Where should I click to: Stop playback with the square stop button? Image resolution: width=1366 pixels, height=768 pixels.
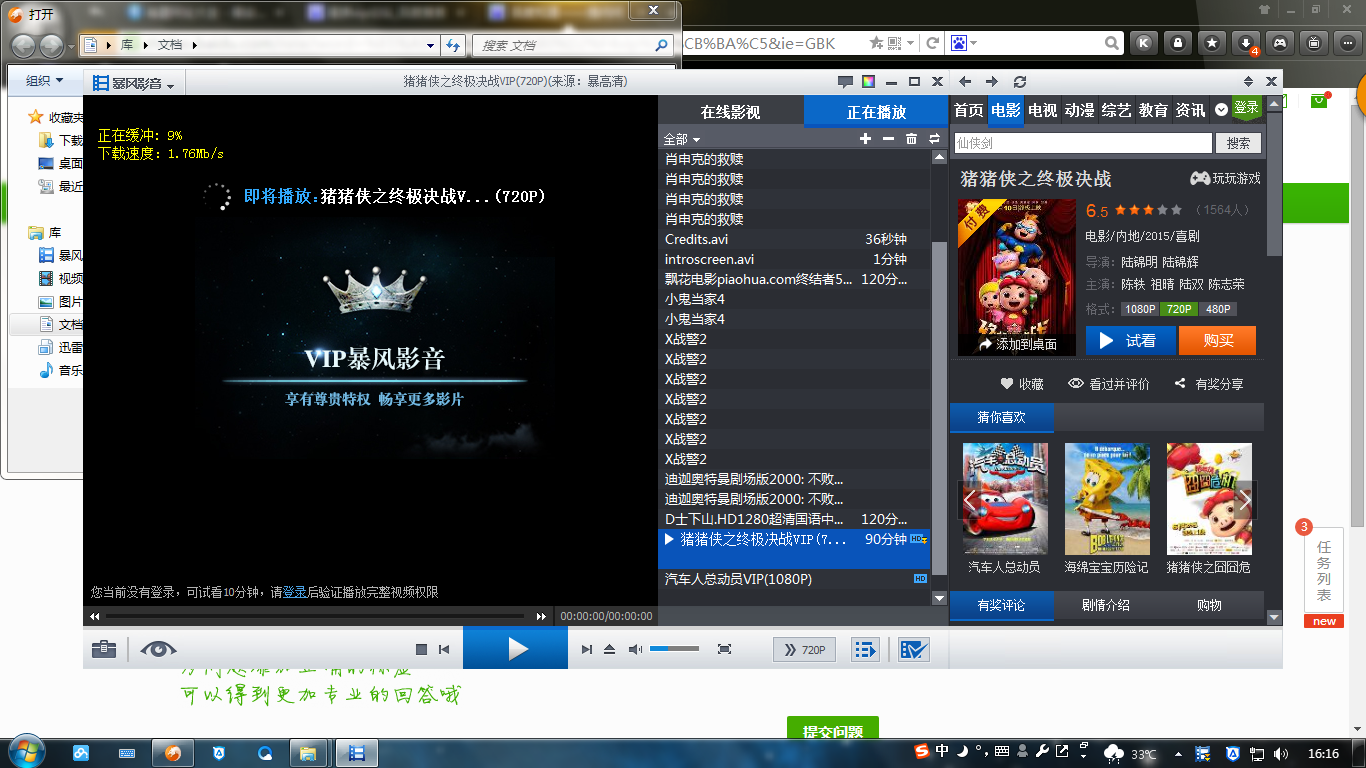(421, 650)
